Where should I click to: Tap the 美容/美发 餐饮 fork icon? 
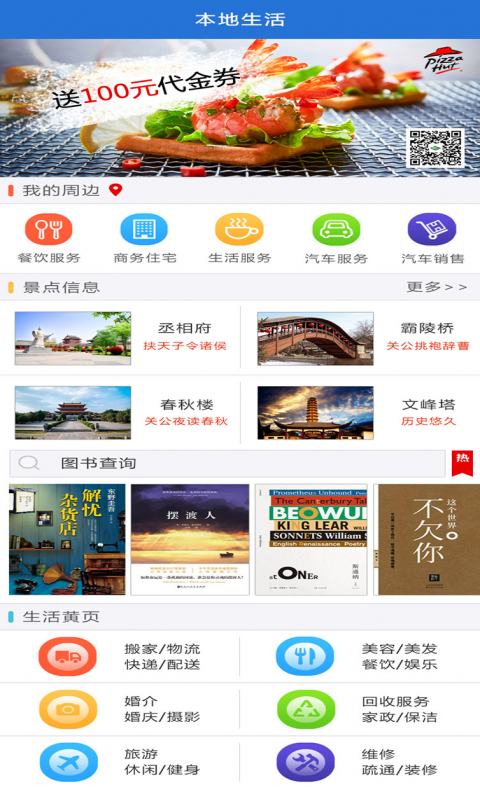[305, 657]
